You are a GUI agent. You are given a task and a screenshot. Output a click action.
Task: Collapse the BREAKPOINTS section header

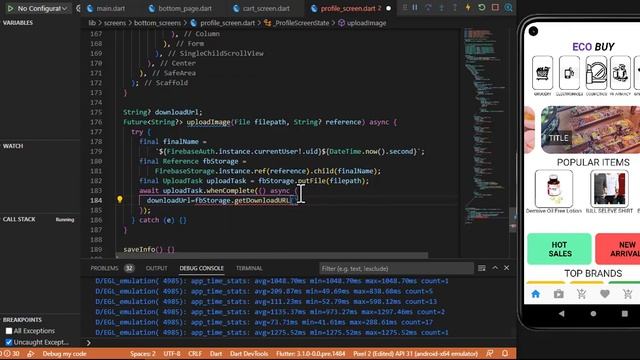(22, 320)
